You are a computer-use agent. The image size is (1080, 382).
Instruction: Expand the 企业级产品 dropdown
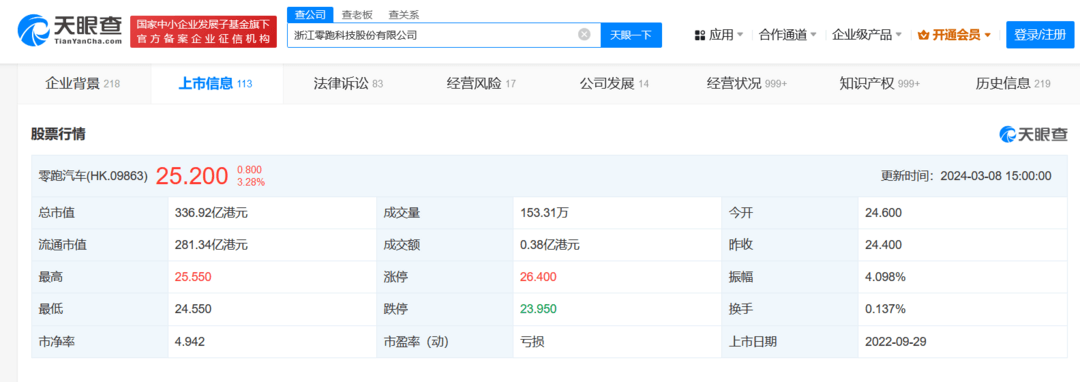[x=867, y=35]
